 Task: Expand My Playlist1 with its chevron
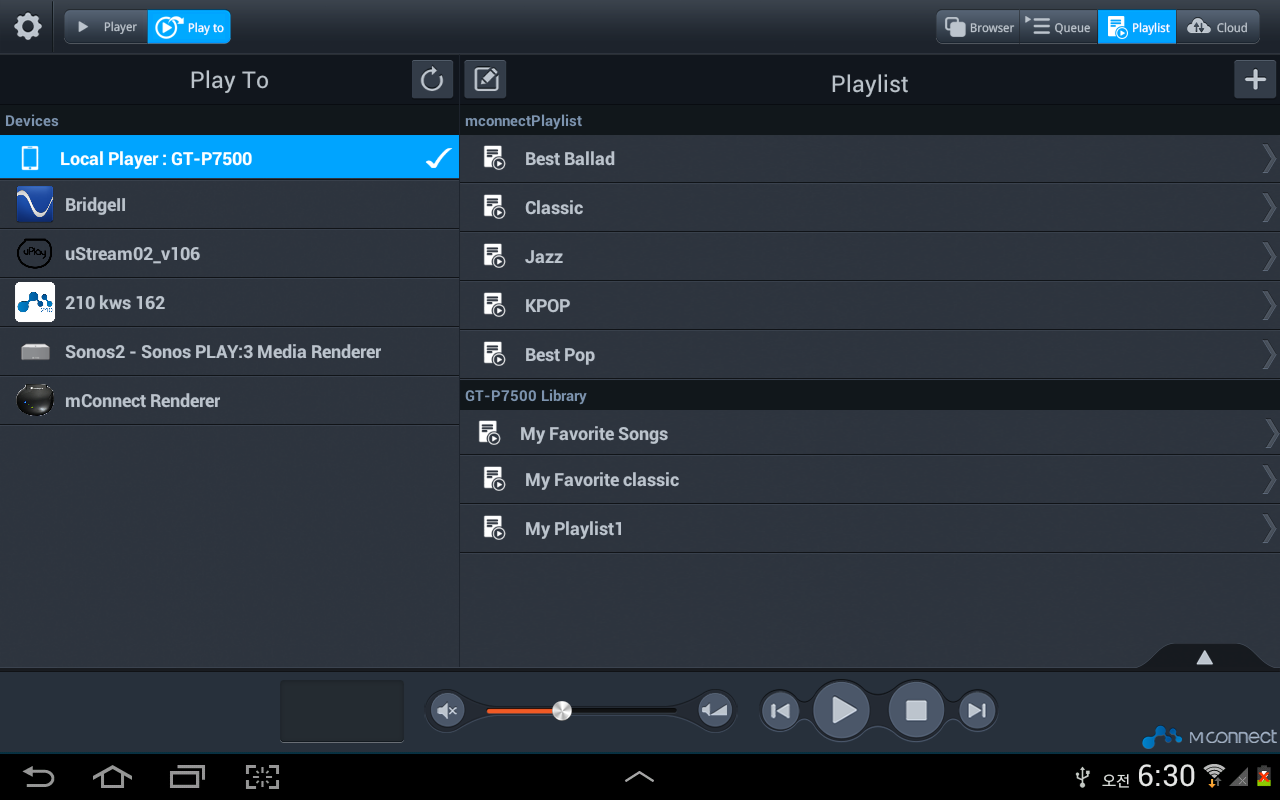click(x=1269, y=528)
